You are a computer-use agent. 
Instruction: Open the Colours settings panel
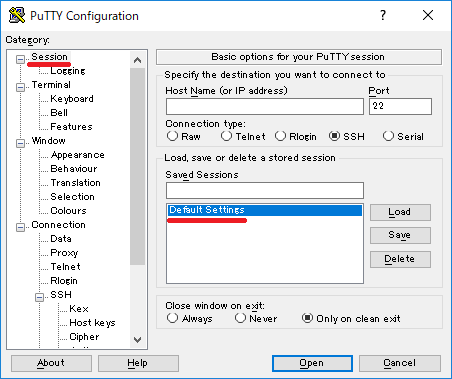coord(68,211)
